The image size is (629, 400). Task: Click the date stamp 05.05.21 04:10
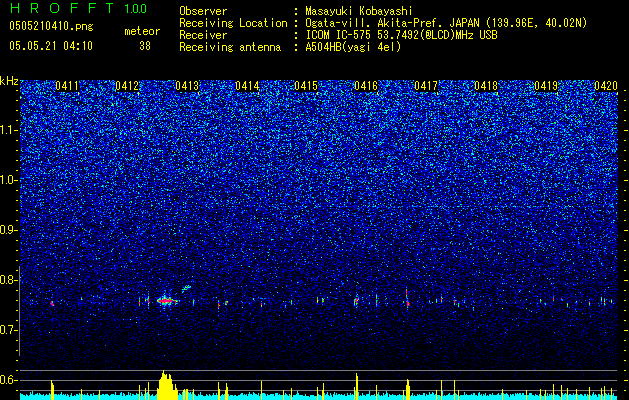pos(51,46)
